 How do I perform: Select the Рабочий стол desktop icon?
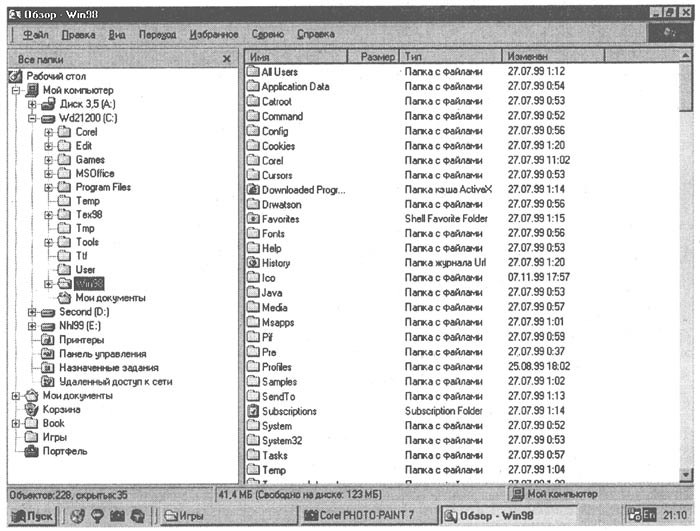tap(16, 76)
